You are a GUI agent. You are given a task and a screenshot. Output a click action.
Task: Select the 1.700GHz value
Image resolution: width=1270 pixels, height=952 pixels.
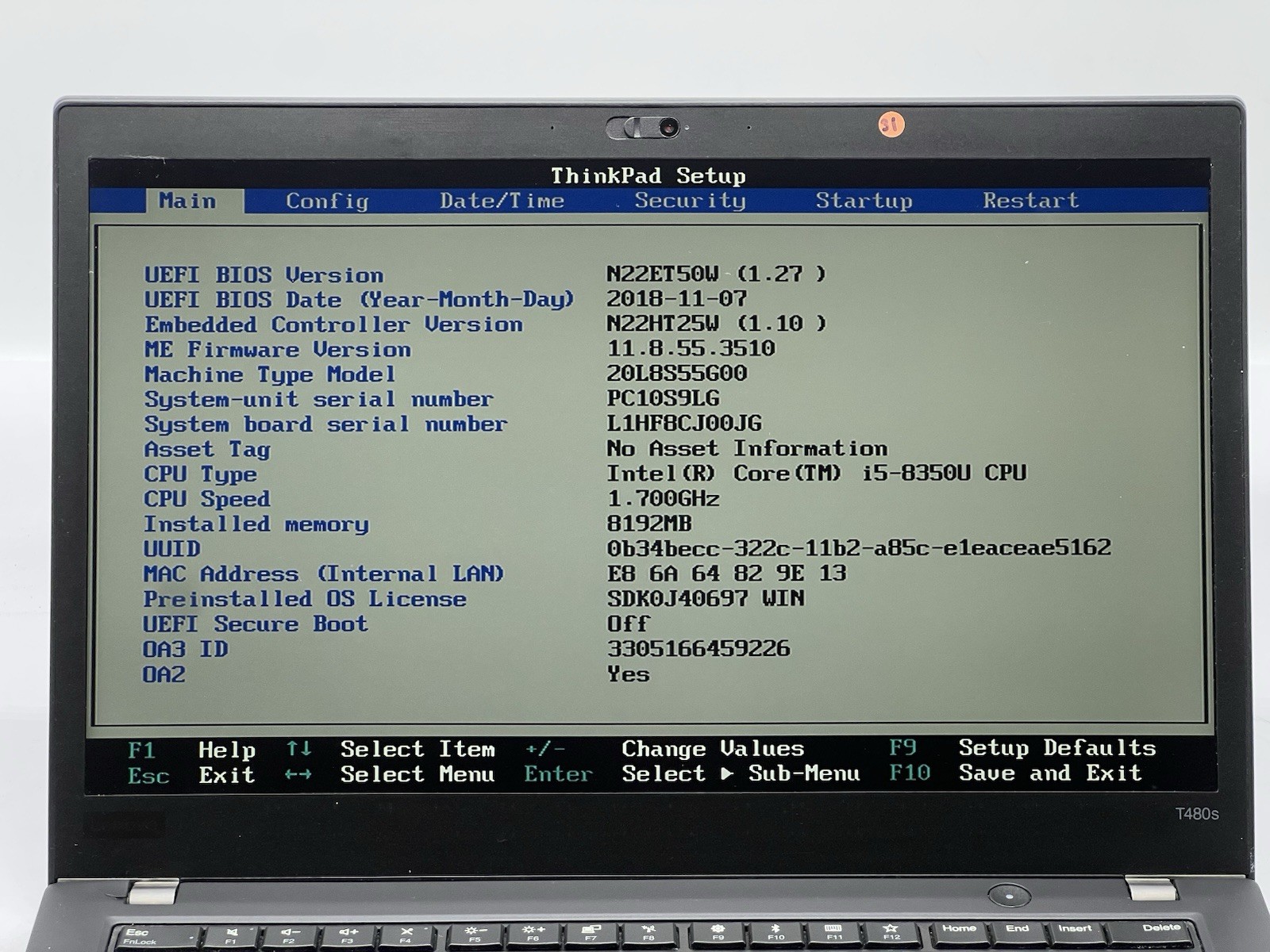point(663,498)
